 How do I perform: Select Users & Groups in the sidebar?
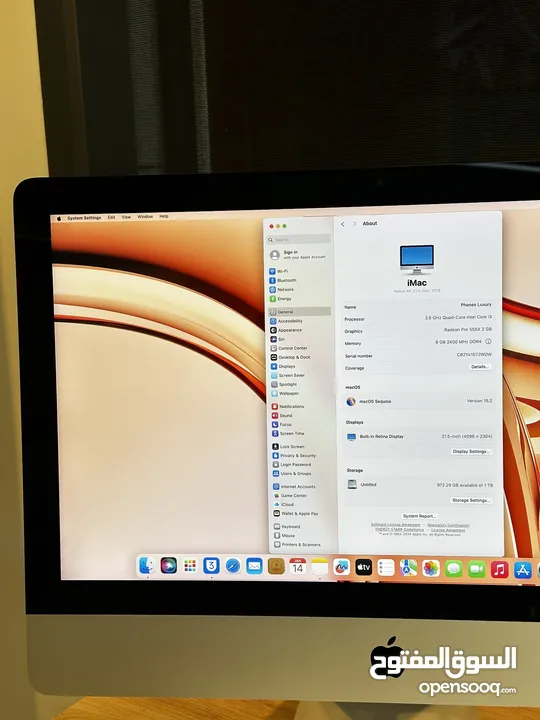click(x=292, y=473)
